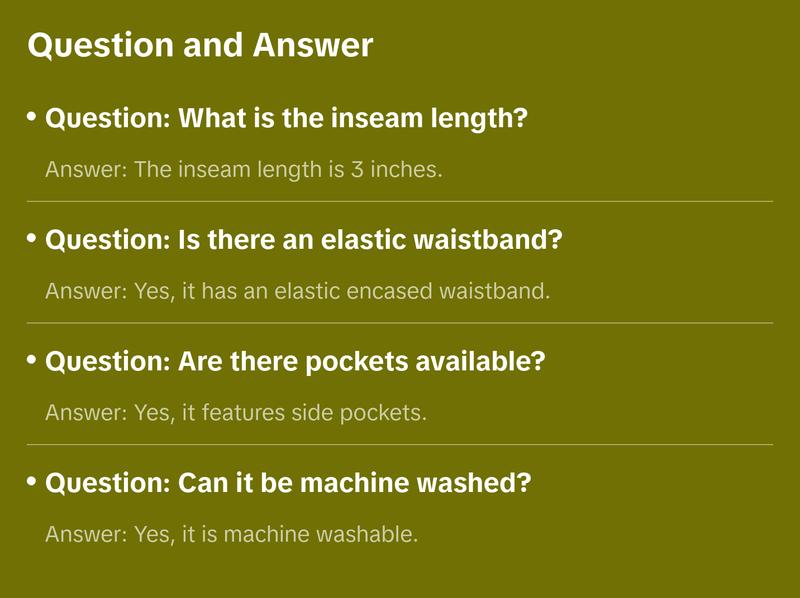
Task: Click the elastic encased waistband answer
Action: pyautogui.click(x=298, y=291)
